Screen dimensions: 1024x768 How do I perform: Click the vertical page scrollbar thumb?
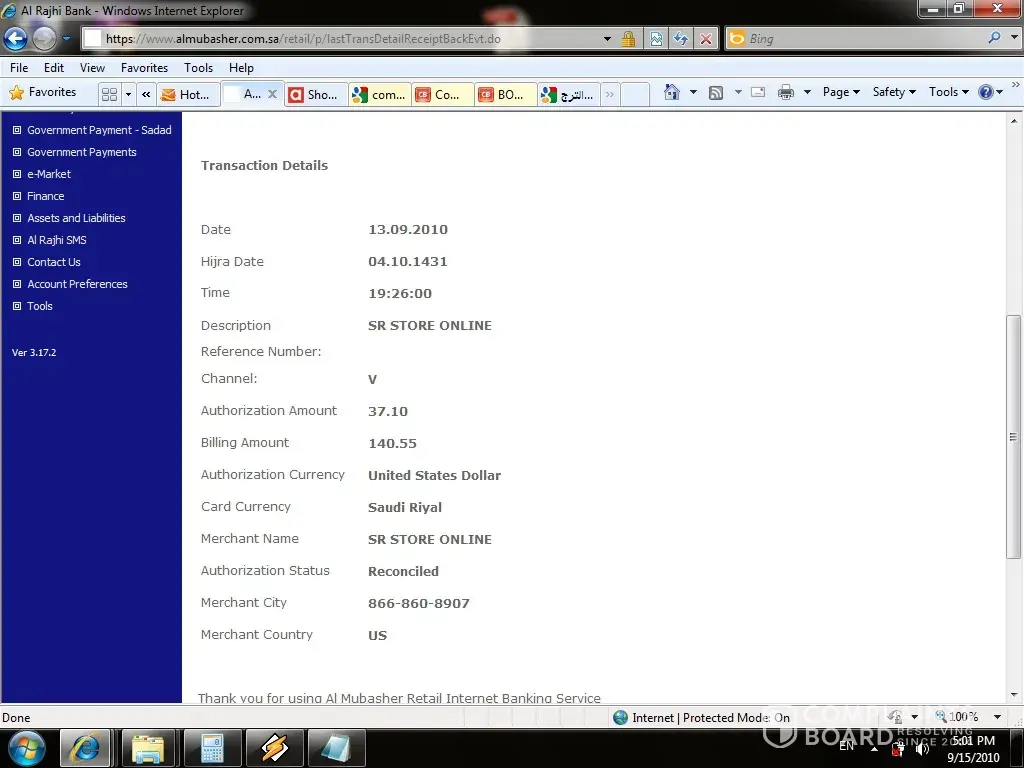1013,437
